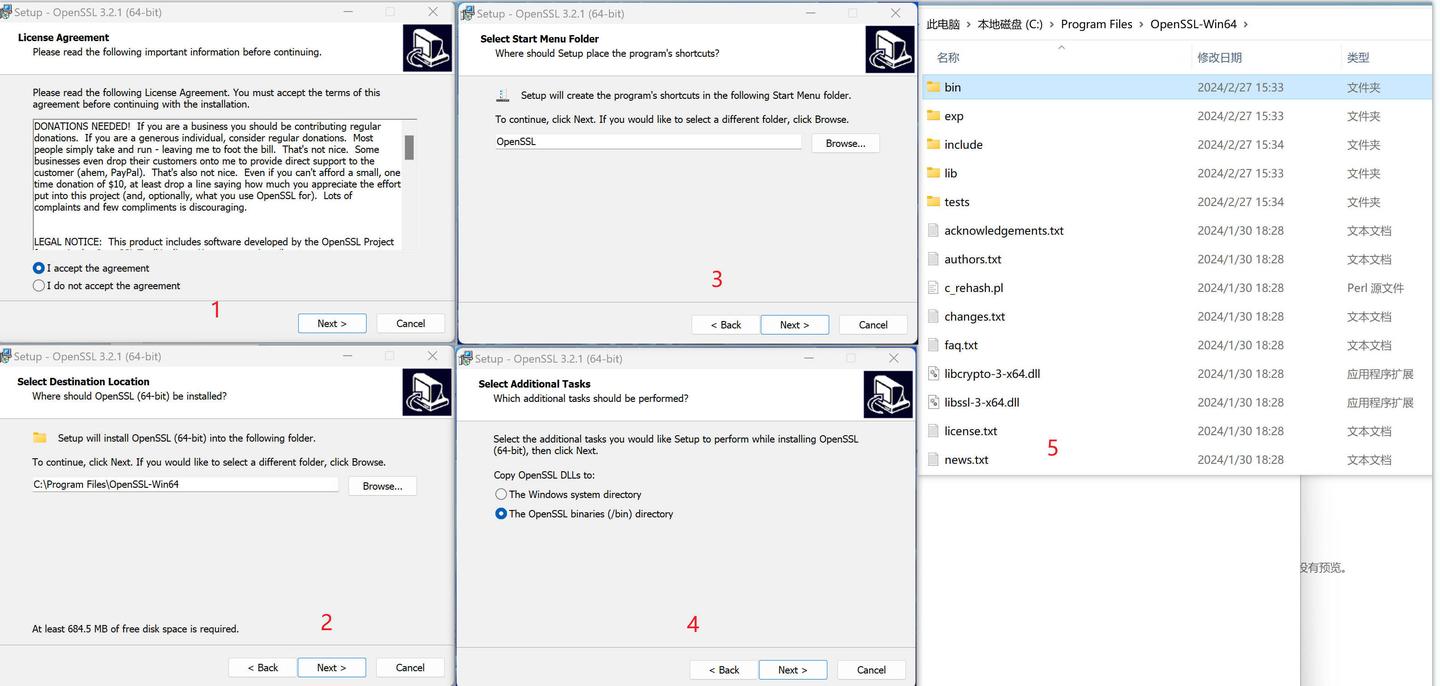Expand breadcrumb chevron after 本地磁盘 (C:)
Screen dimensions: 1440x686
click(x=1052, y=24)
